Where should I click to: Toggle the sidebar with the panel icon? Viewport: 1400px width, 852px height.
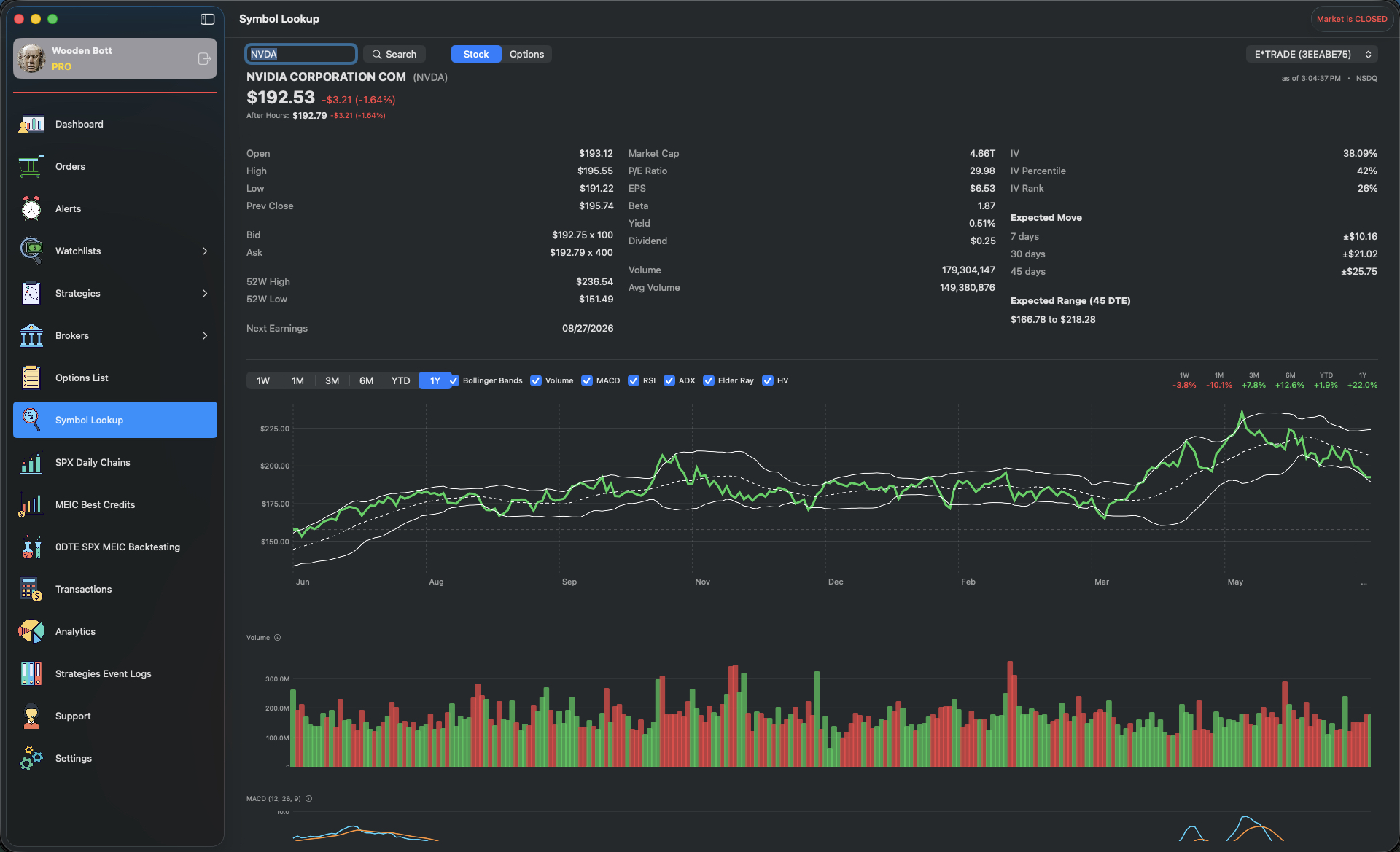click(x=208, y=19)
